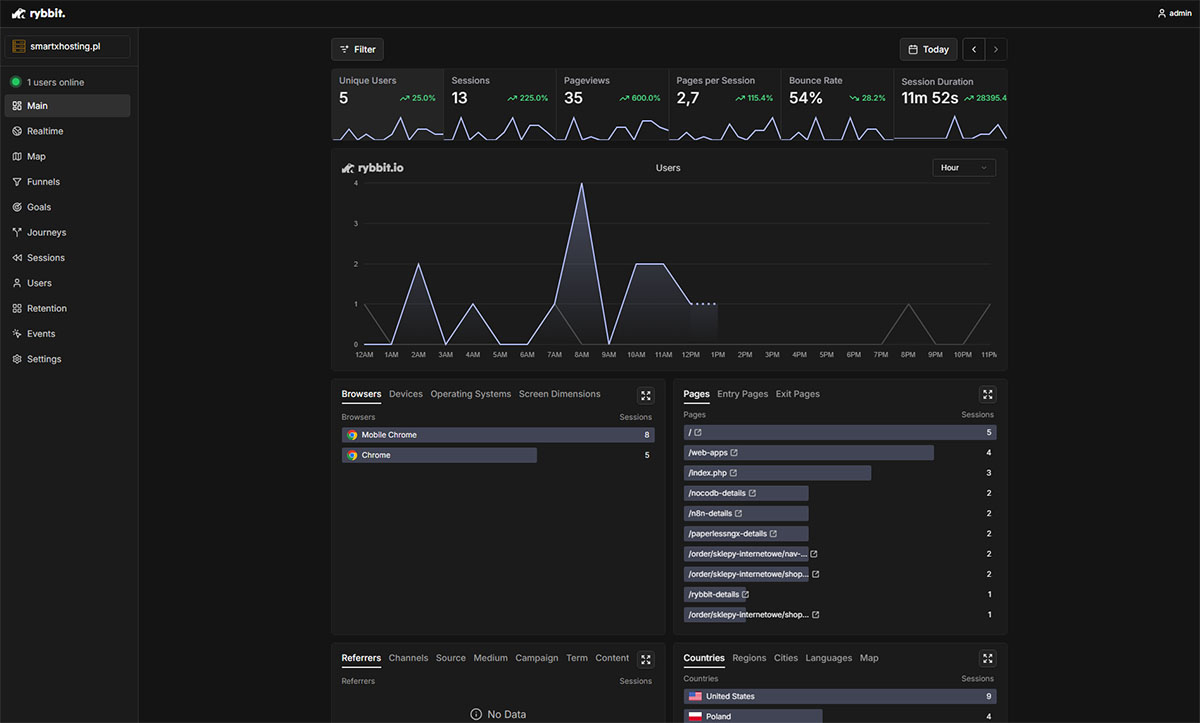Open the smartxhosting.pl site selector
Viewport: 1200px width, 723px height.
68,46
